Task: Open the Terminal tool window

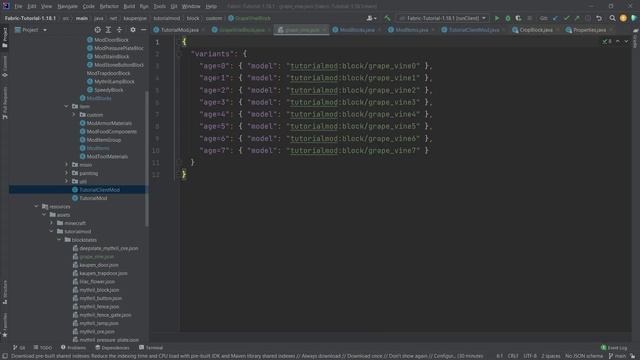Action: pos(151,348)
